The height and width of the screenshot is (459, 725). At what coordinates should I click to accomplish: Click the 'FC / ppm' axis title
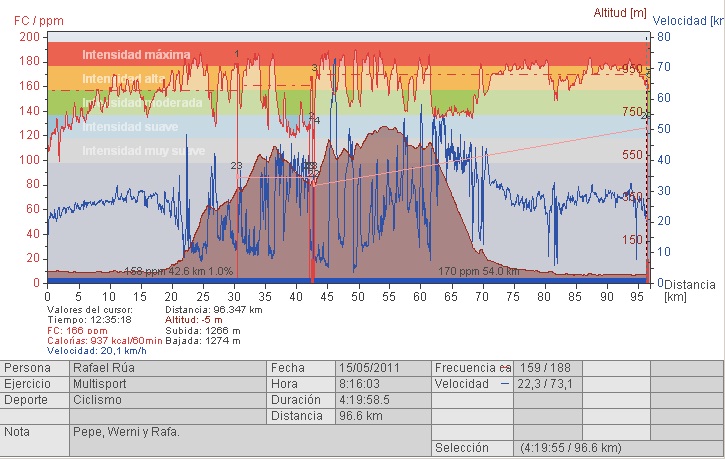coord(38,21)
